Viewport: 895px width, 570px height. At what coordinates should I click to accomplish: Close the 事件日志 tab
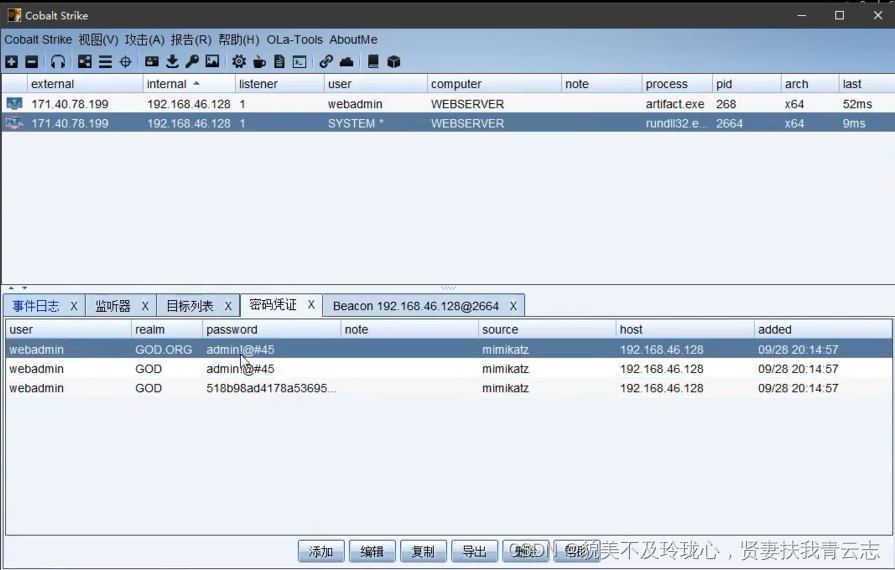tap(74, 306)
